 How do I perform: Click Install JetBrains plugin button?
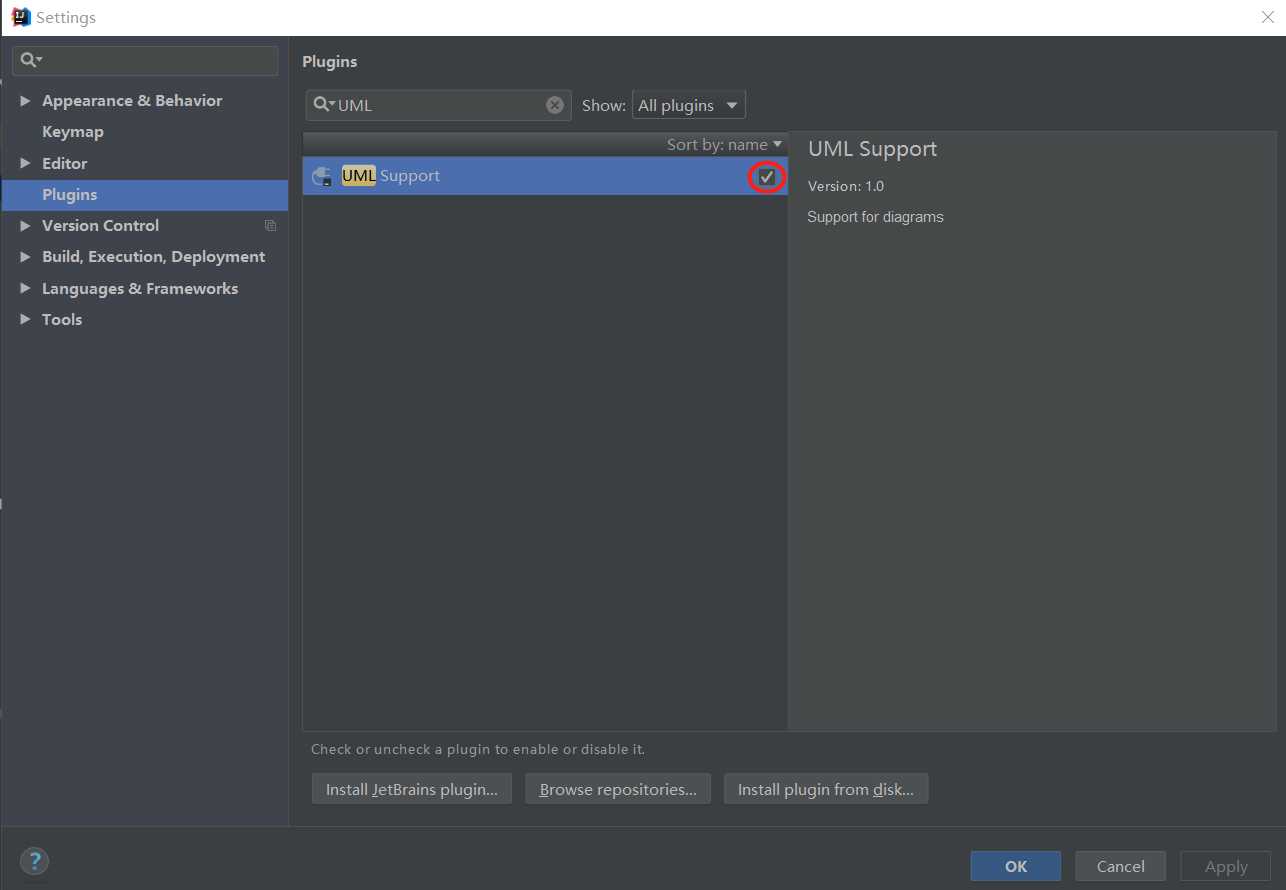click(x=412, y=789)
